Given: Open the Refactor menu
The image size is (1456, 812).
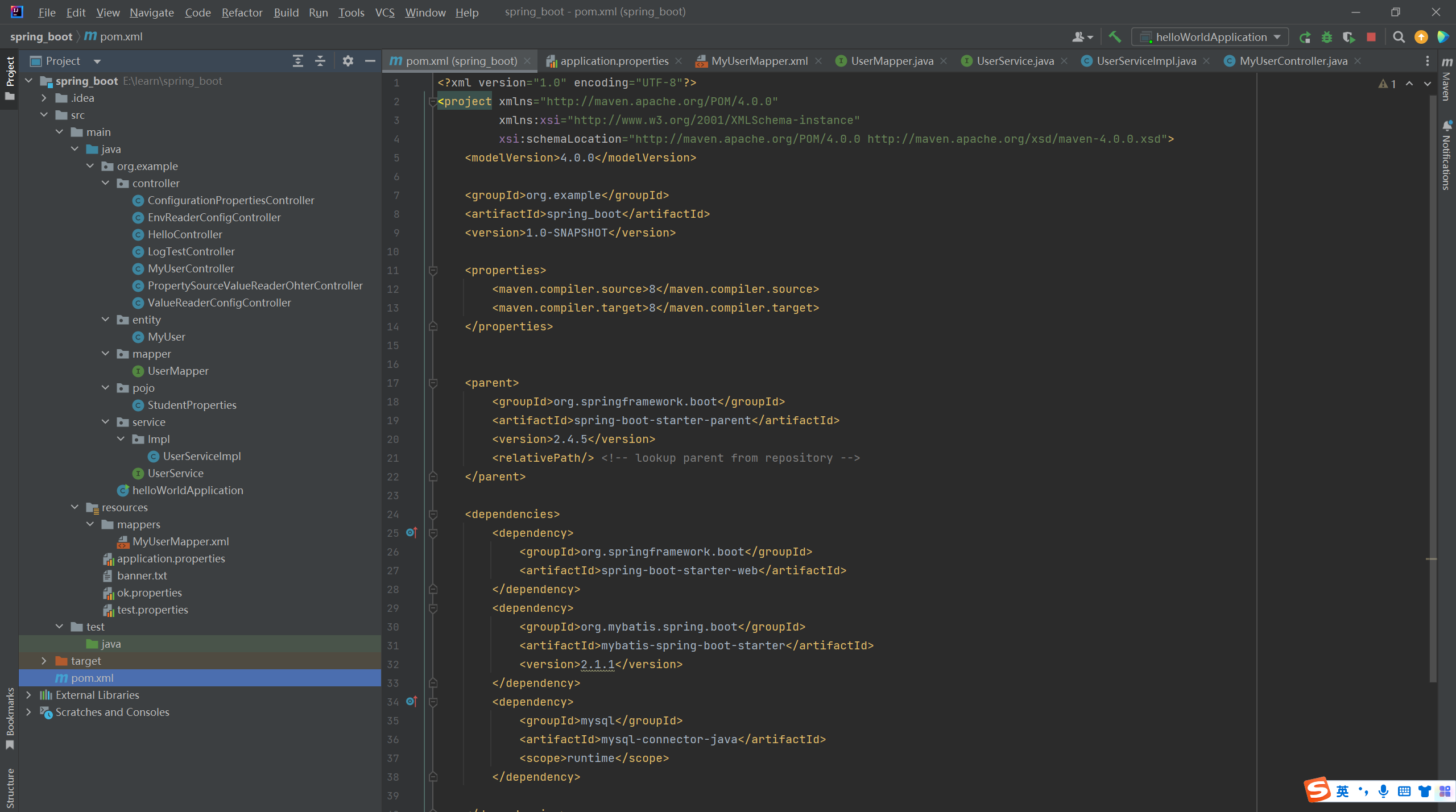Looking at the screenshot, I should pos(242,12).
